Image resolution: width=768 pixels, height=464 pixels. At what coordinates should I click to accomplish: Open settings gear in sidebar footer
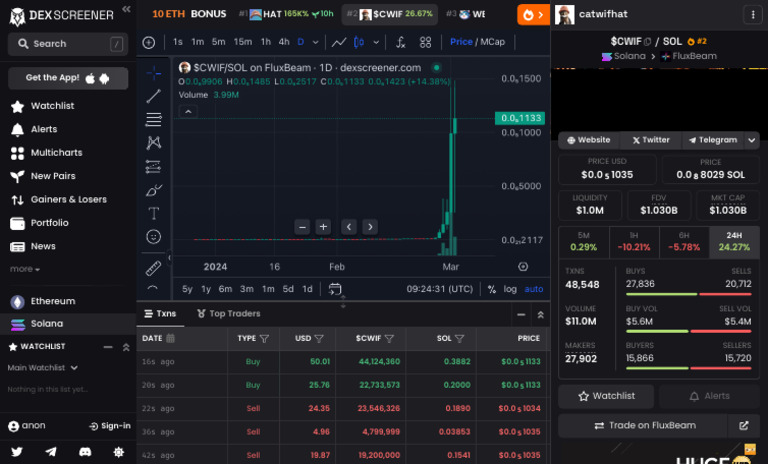pyautogui.click(x=119, y=452)
